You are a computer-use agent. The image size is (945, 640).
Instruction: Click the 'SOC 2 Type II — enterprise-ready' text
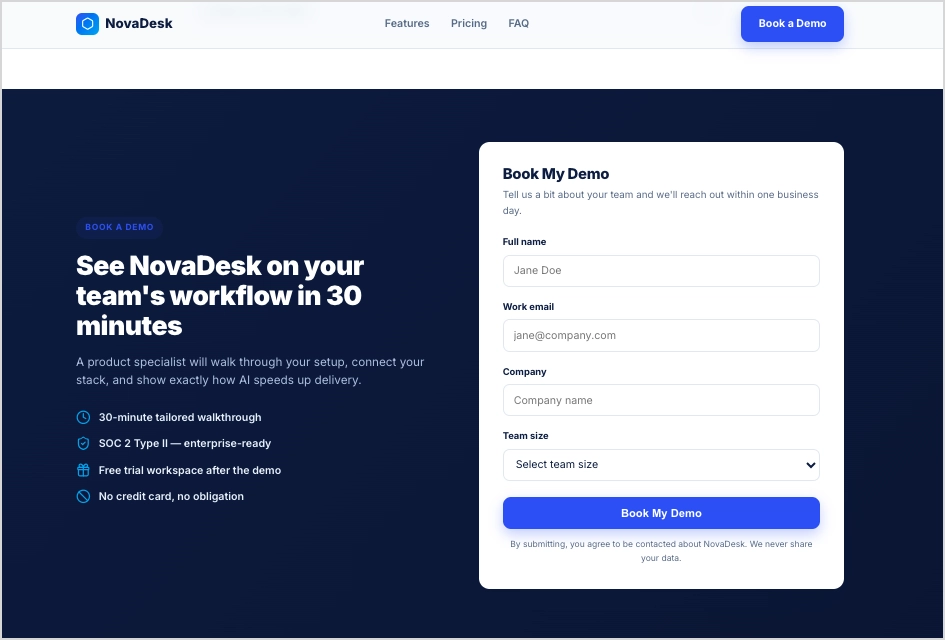[185, 444]
